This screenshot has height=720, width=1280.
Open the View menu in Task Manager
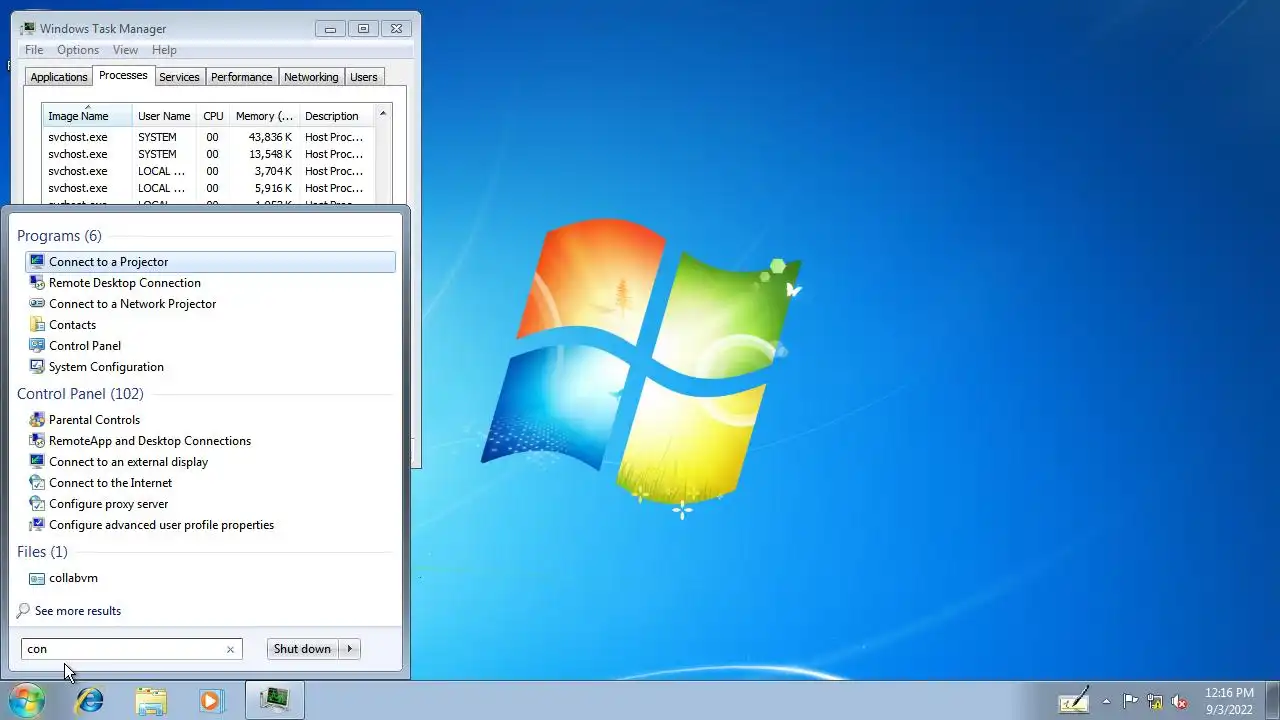(x=125, y=50)
